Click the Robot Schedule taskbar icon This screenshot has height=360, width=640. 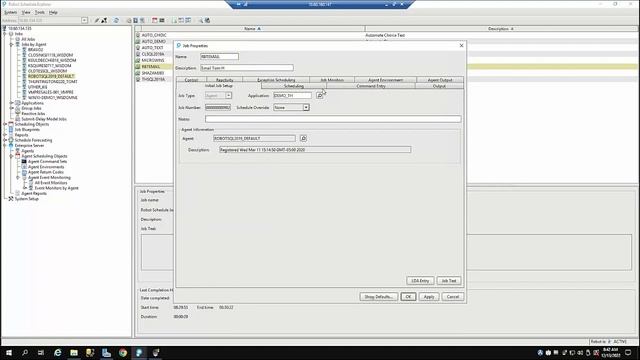(x=139, y=353)
